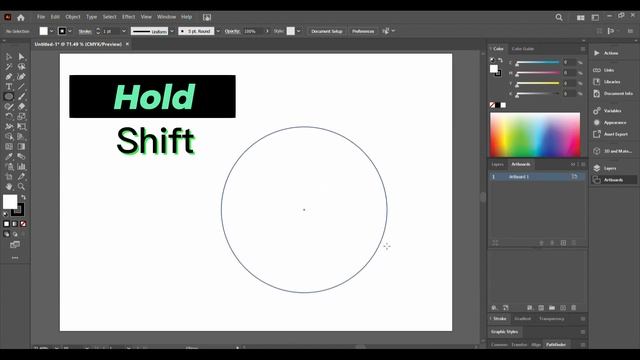640x360 pixels.
Task: Select the Column Graph tool
Action: coord(21,167)
